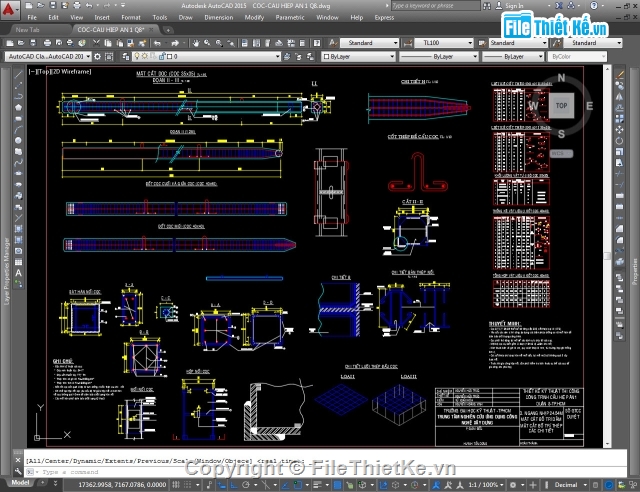Screen dimensions: 640x492
Task: Toggle Object Snap in status bar
Action: coord(298,485)
